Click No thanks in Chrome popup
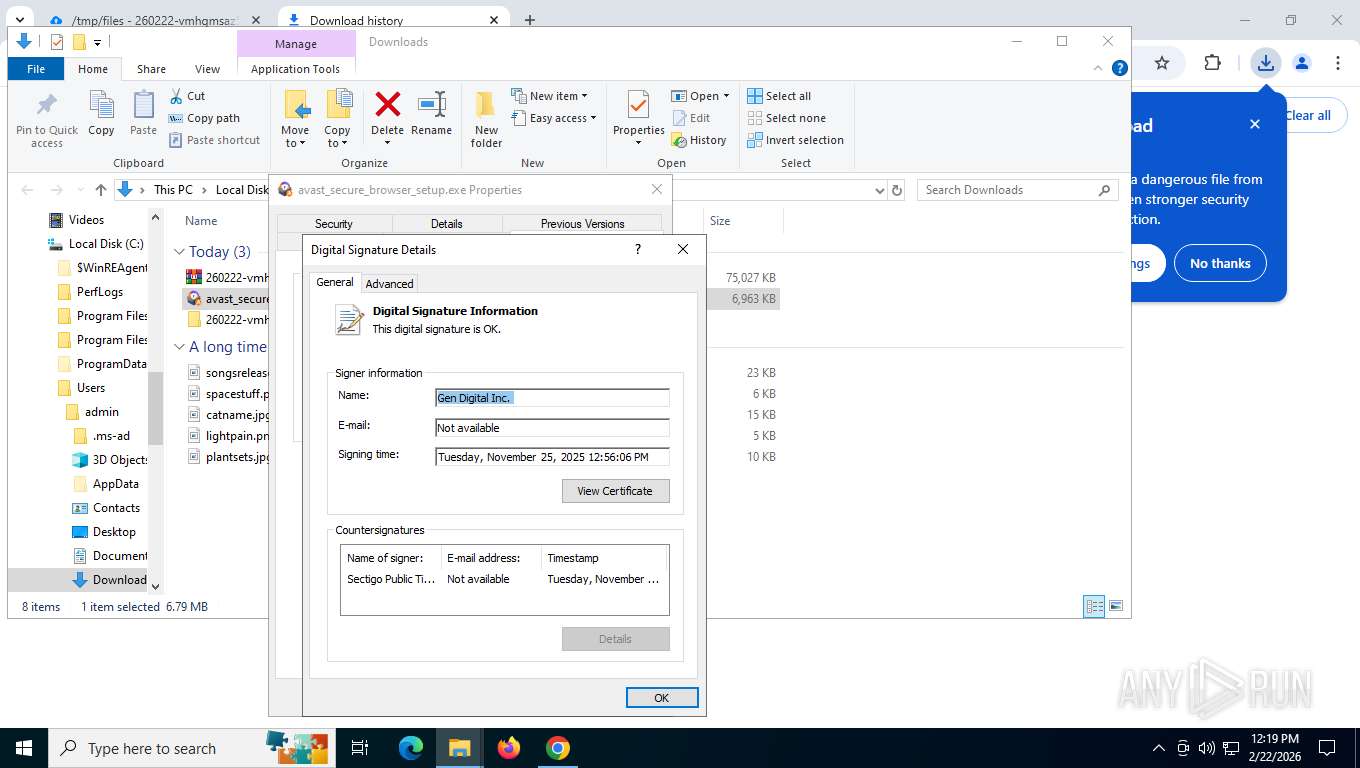 point(1220,263)
